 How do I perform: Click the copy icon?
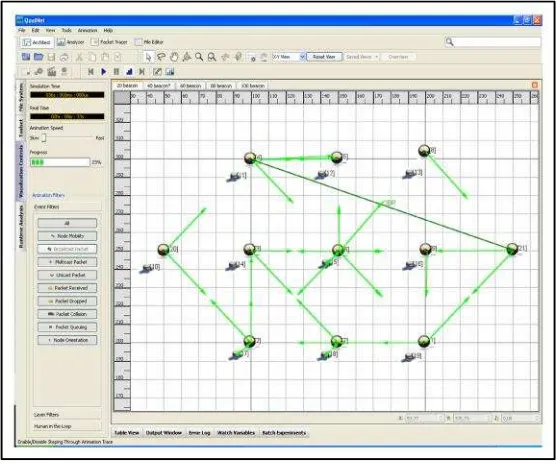coord(92,57)
